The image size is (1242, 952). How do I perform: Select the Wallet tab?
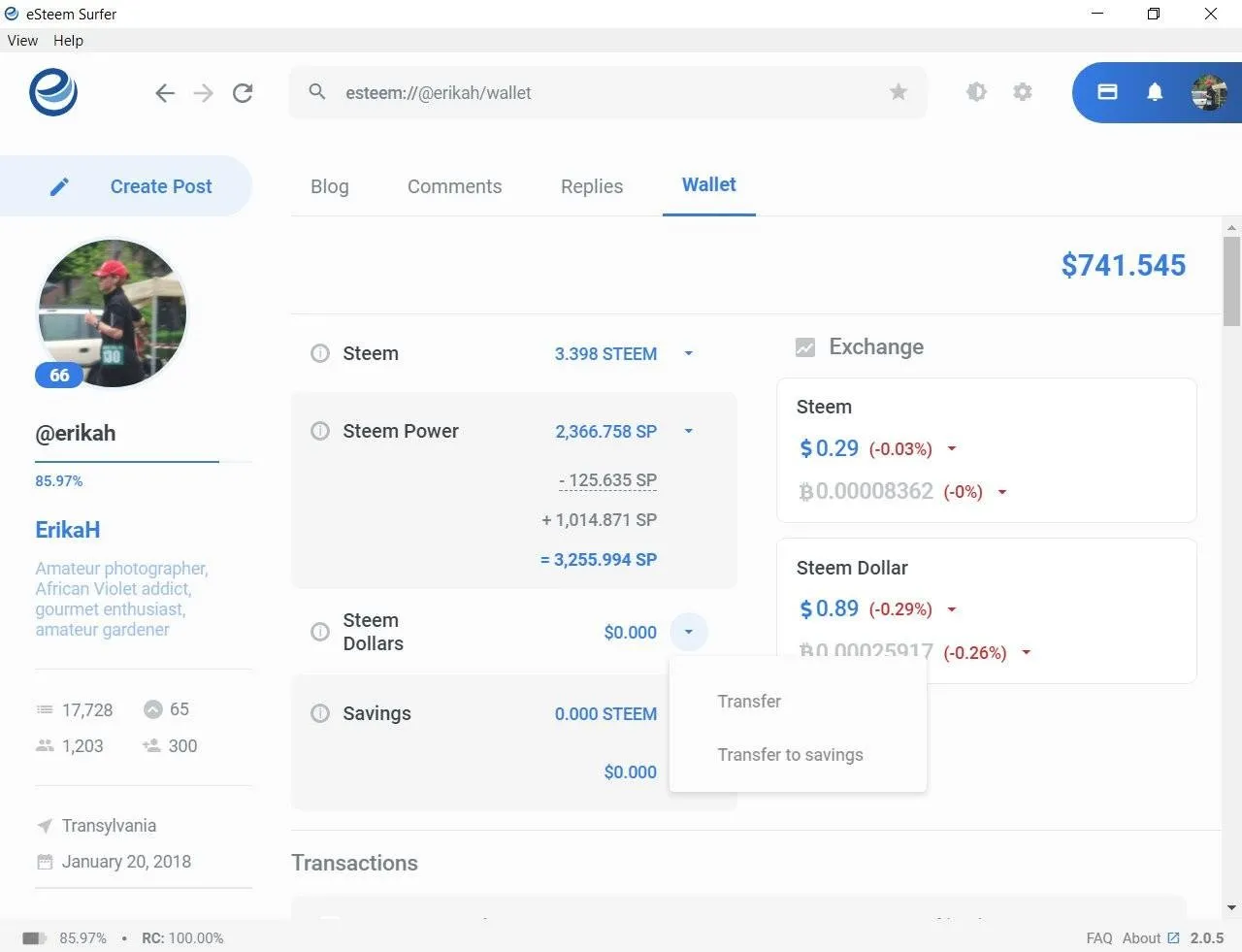tap(709, 184)
